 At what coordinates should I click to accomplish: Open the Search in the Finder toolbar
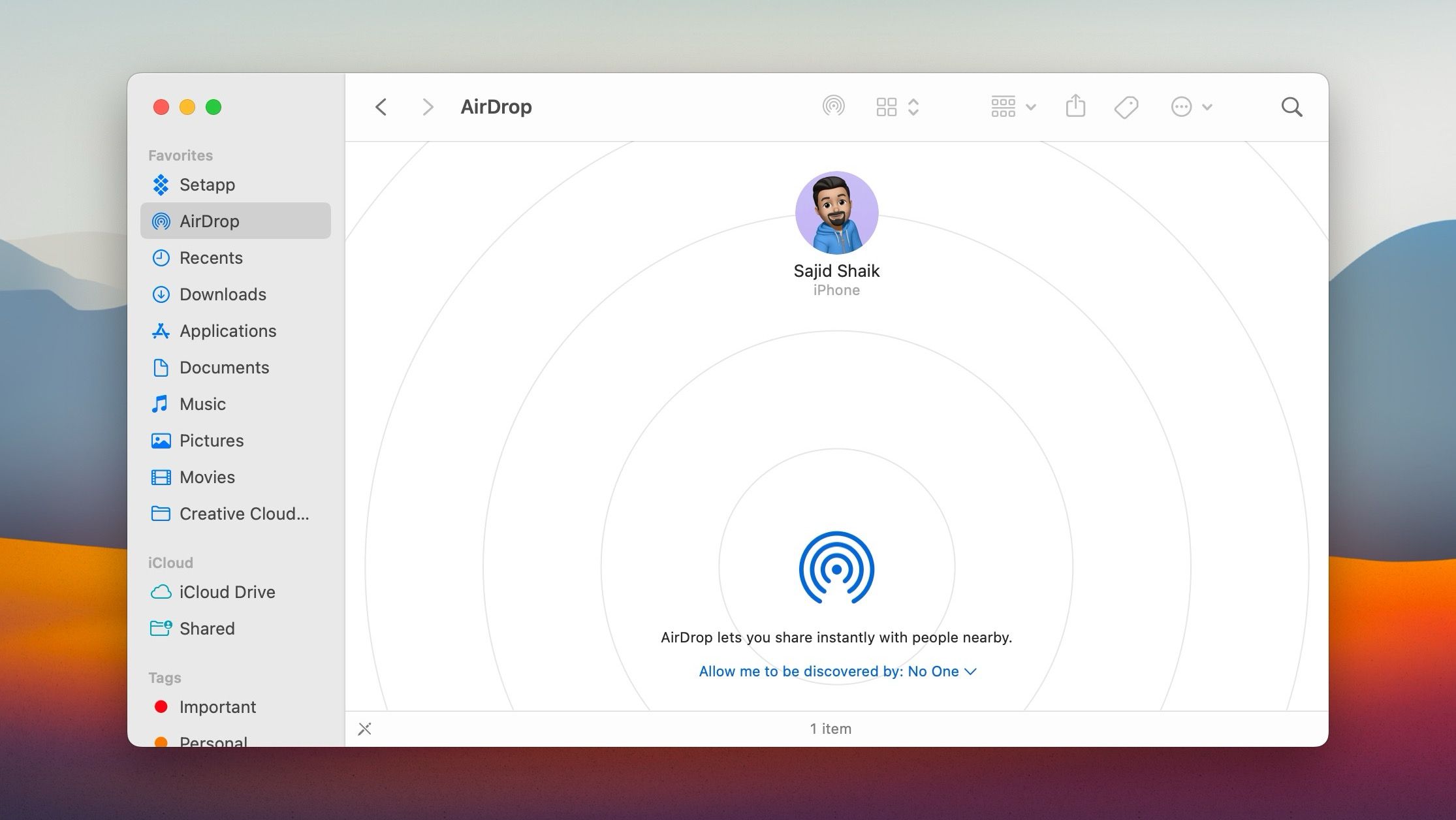1291,106
